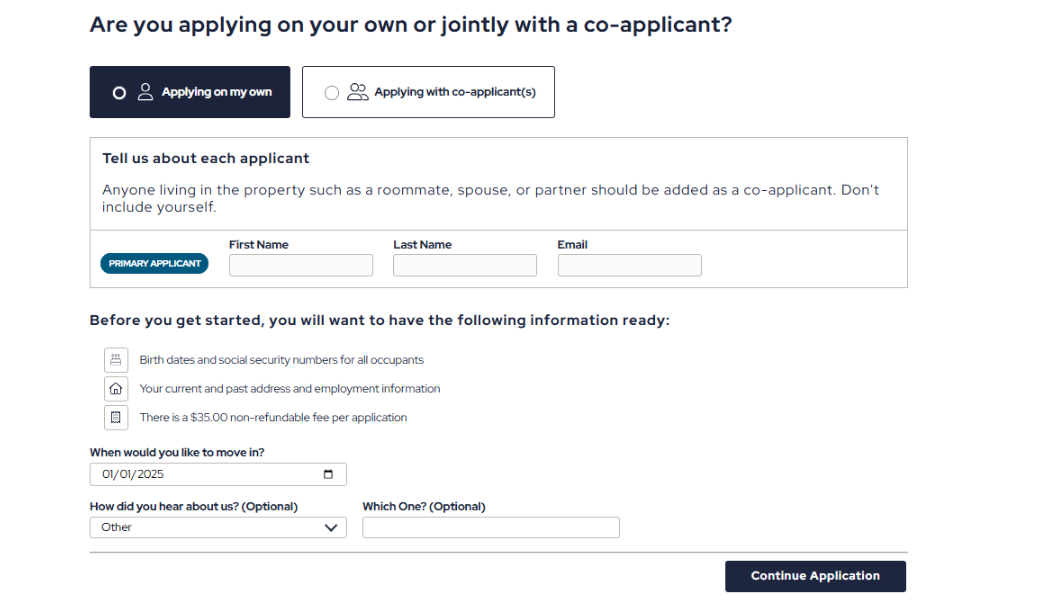Click the two-people co-applicant icon
This screenshot has height=613, width=1063.
357,92
